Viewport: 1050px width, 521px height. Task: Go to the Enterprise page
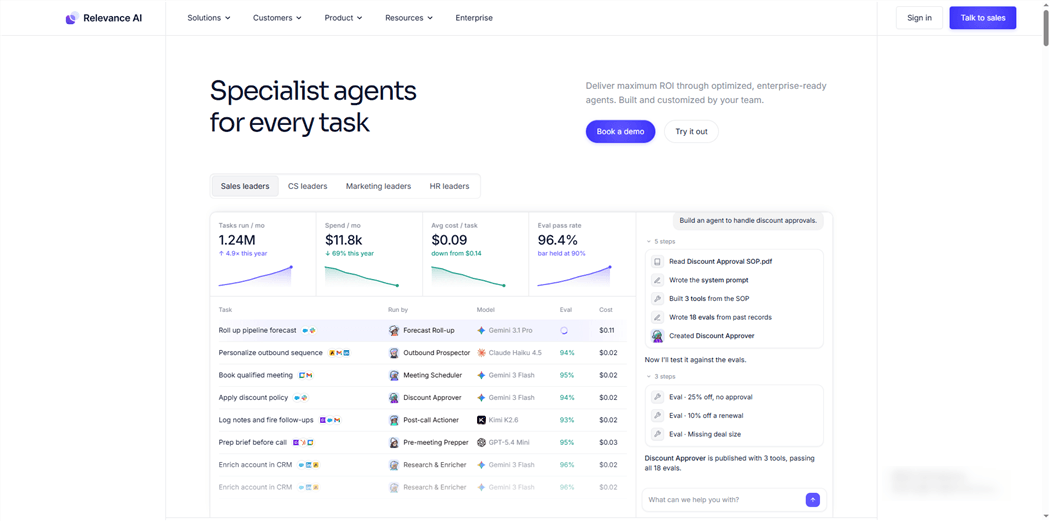474,18
